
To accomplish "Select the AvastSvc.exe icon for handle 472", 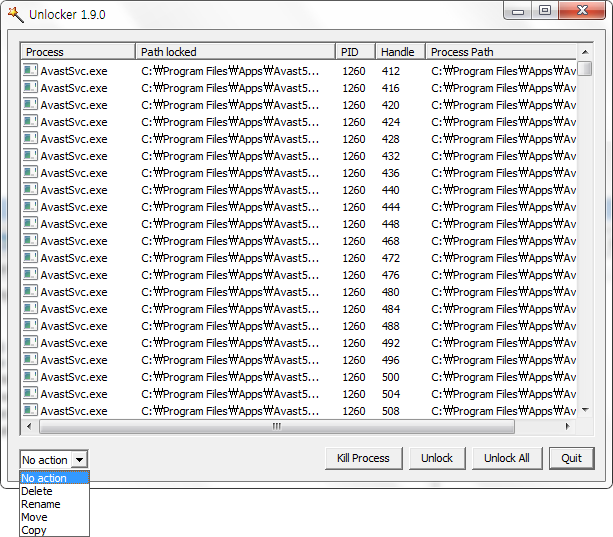I will point(30,258).
